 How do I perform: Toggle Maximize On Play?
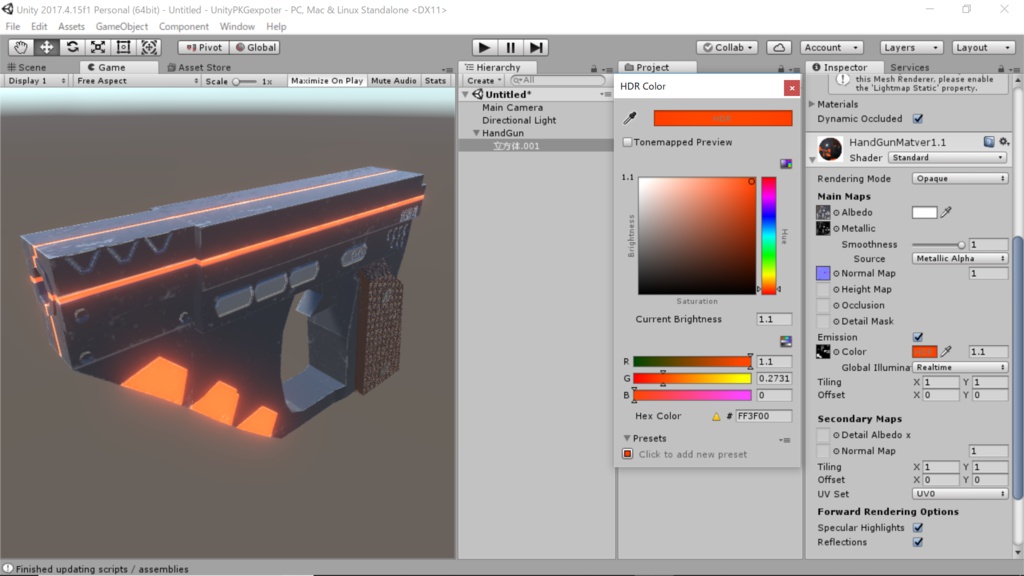[x=327, y=81]
